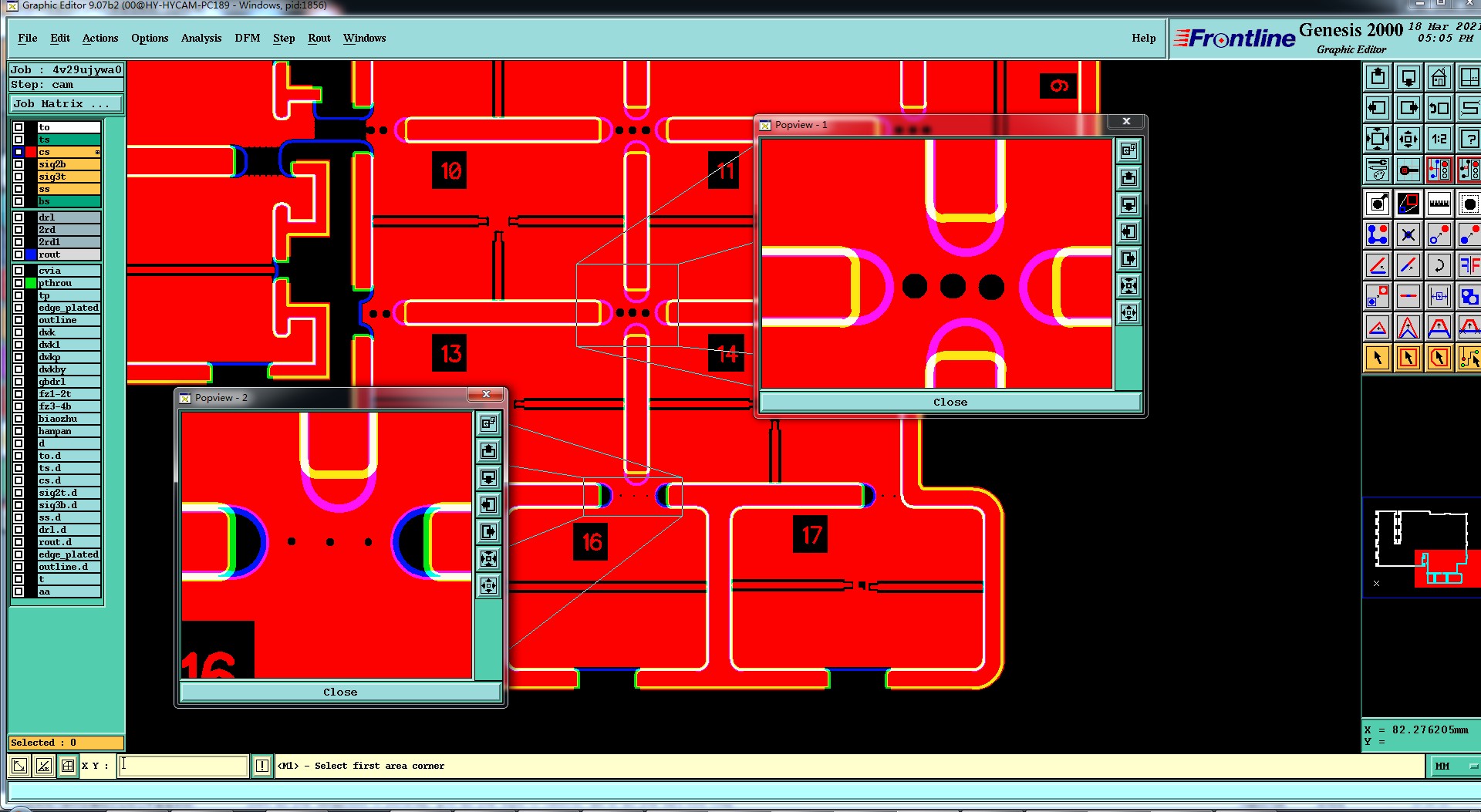Select the arrow pointer selection tool
Screen dimensions: 1481x812
click(x=1378, y=358)
